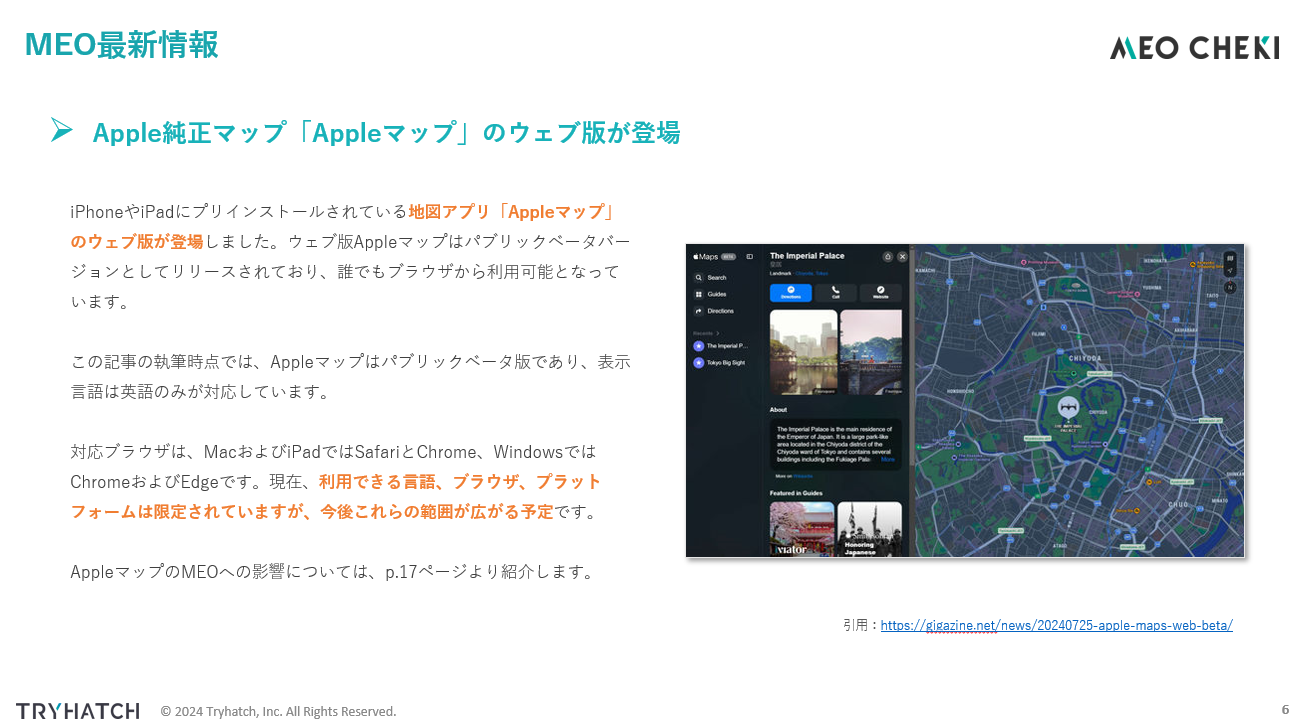Open the second Imperial Palace bridge photo
The width and height of the screenshot is (1291, 719).
pos(871,352)
